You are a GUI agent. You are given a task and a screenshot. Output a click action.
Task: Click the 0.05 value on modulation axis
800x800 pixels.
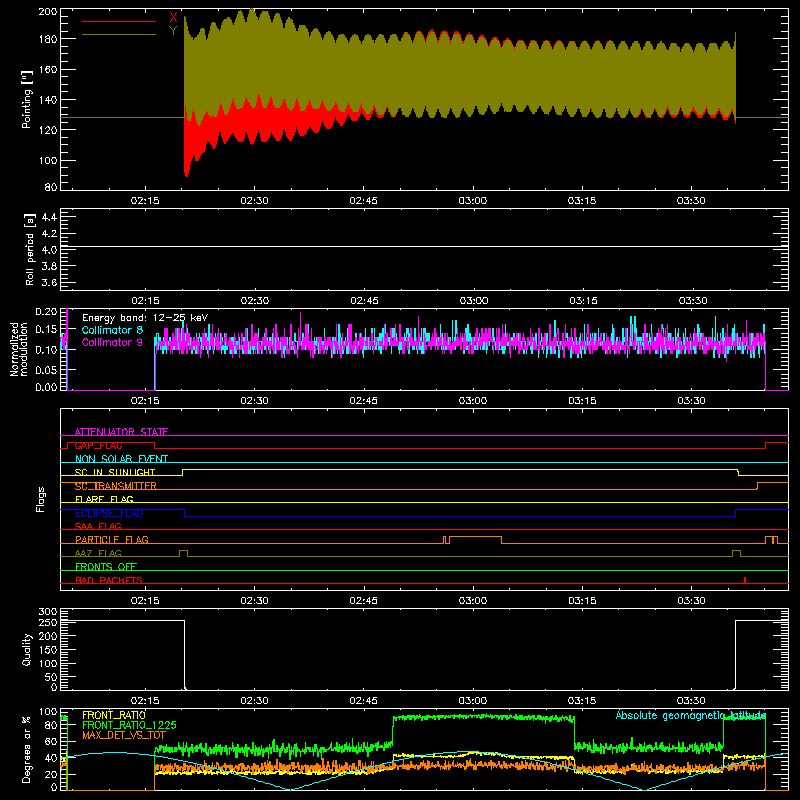[46, 370]
